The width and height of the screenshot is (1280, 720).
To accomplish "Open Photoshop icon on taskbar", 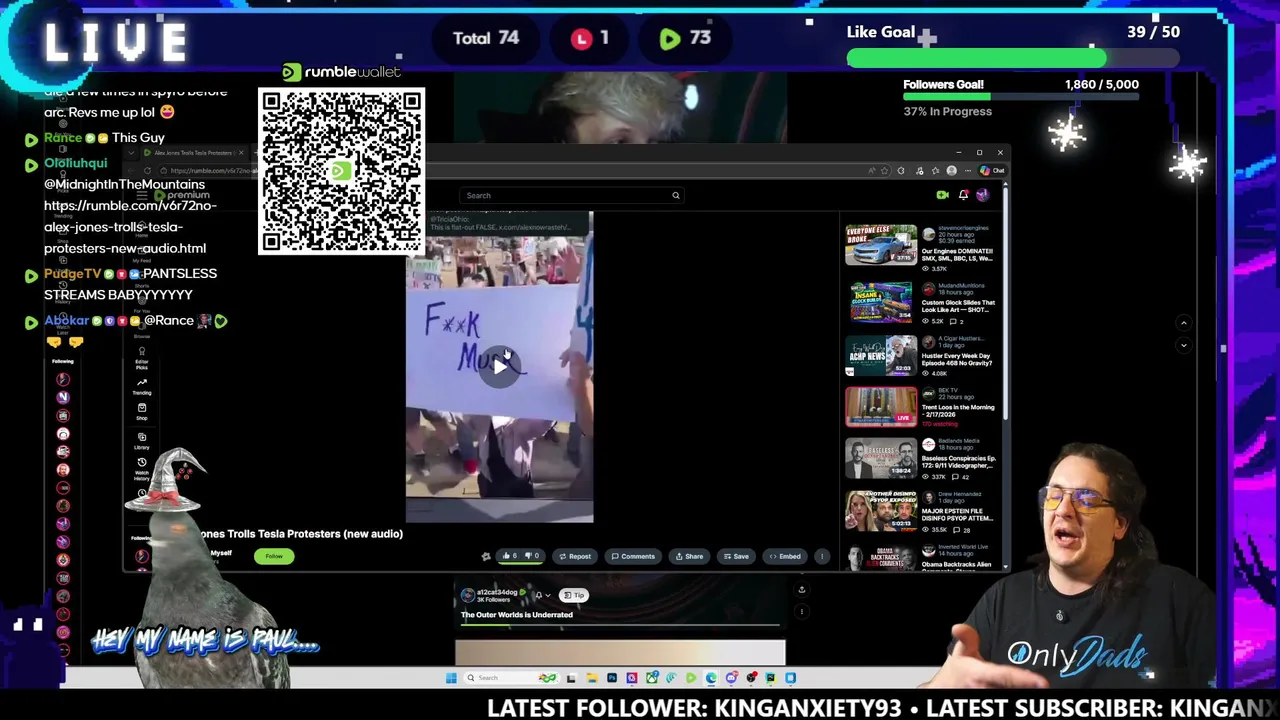I will [612, 678].
